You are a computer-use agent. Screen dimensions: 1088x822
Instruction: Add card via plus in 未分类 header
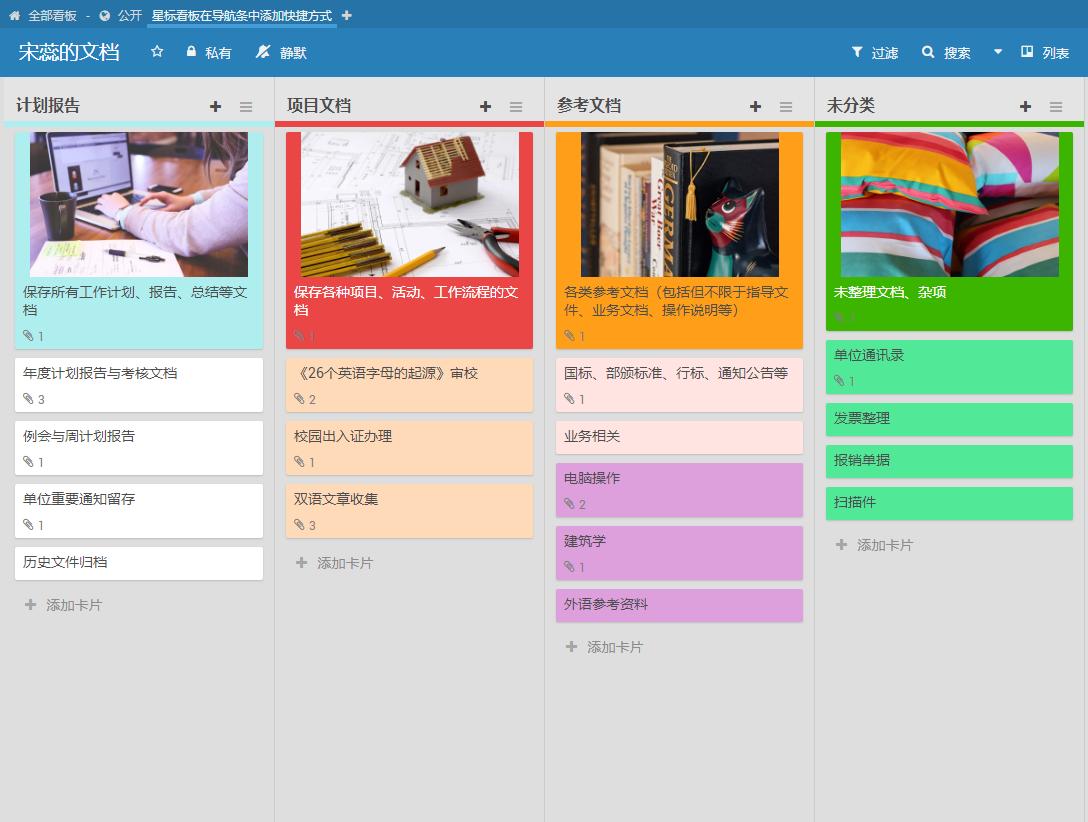pos(1026,106)
